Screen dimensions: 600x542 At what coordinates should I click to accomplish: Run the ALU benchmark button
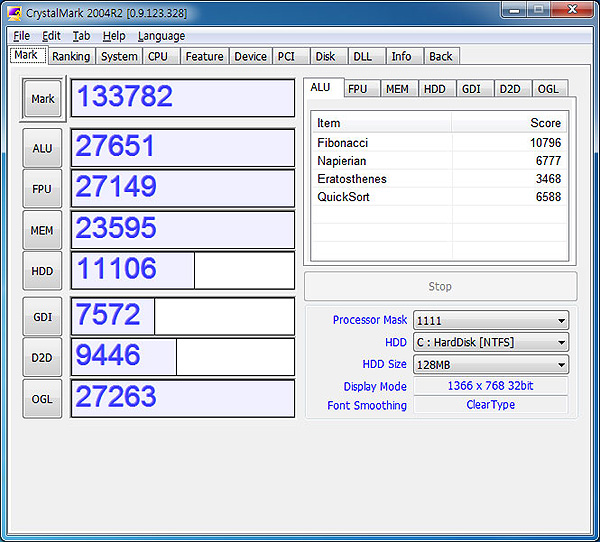(x=42, y=148)
